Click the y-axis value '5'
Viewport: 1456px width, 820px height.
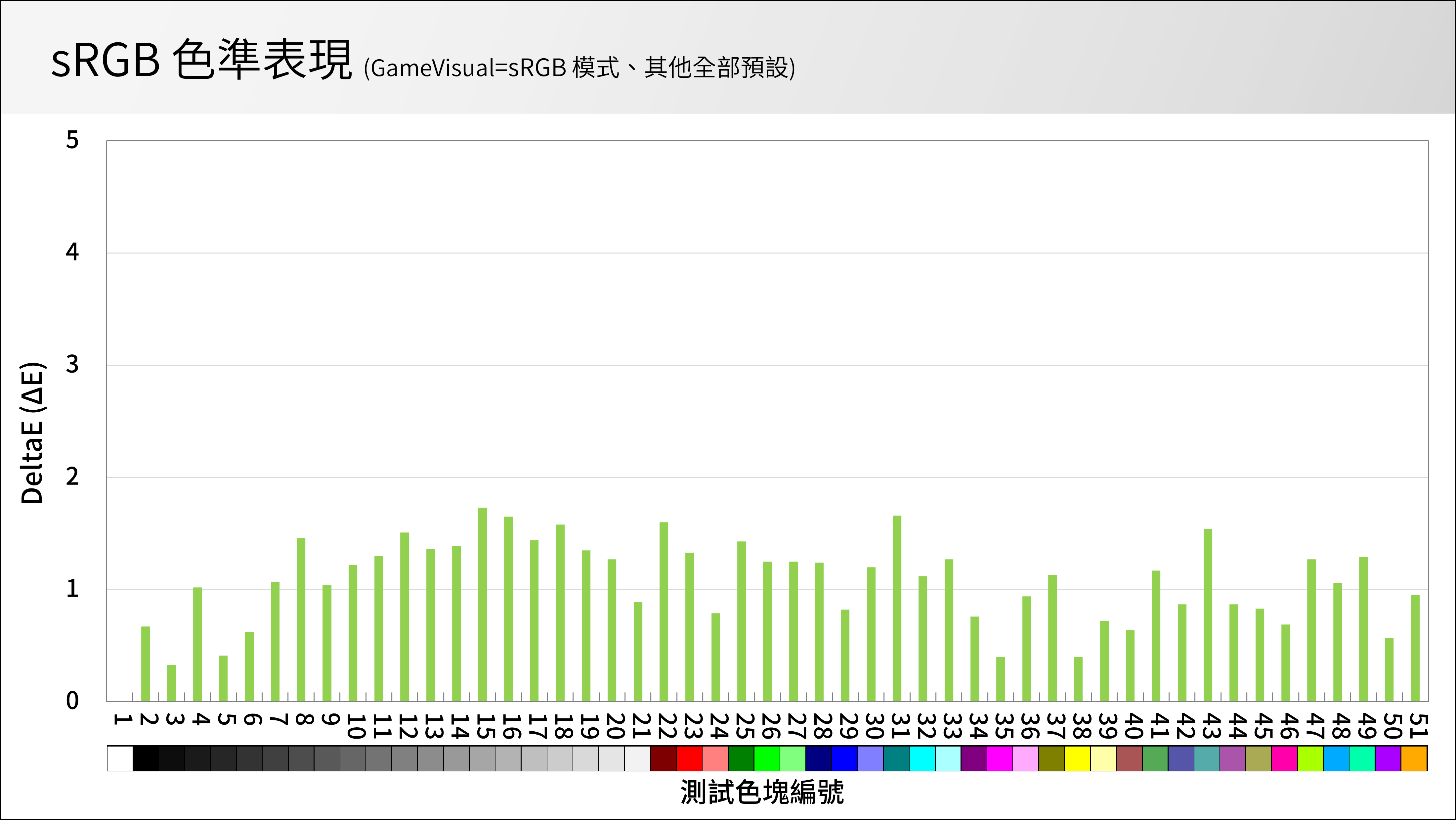coord(72,140)
